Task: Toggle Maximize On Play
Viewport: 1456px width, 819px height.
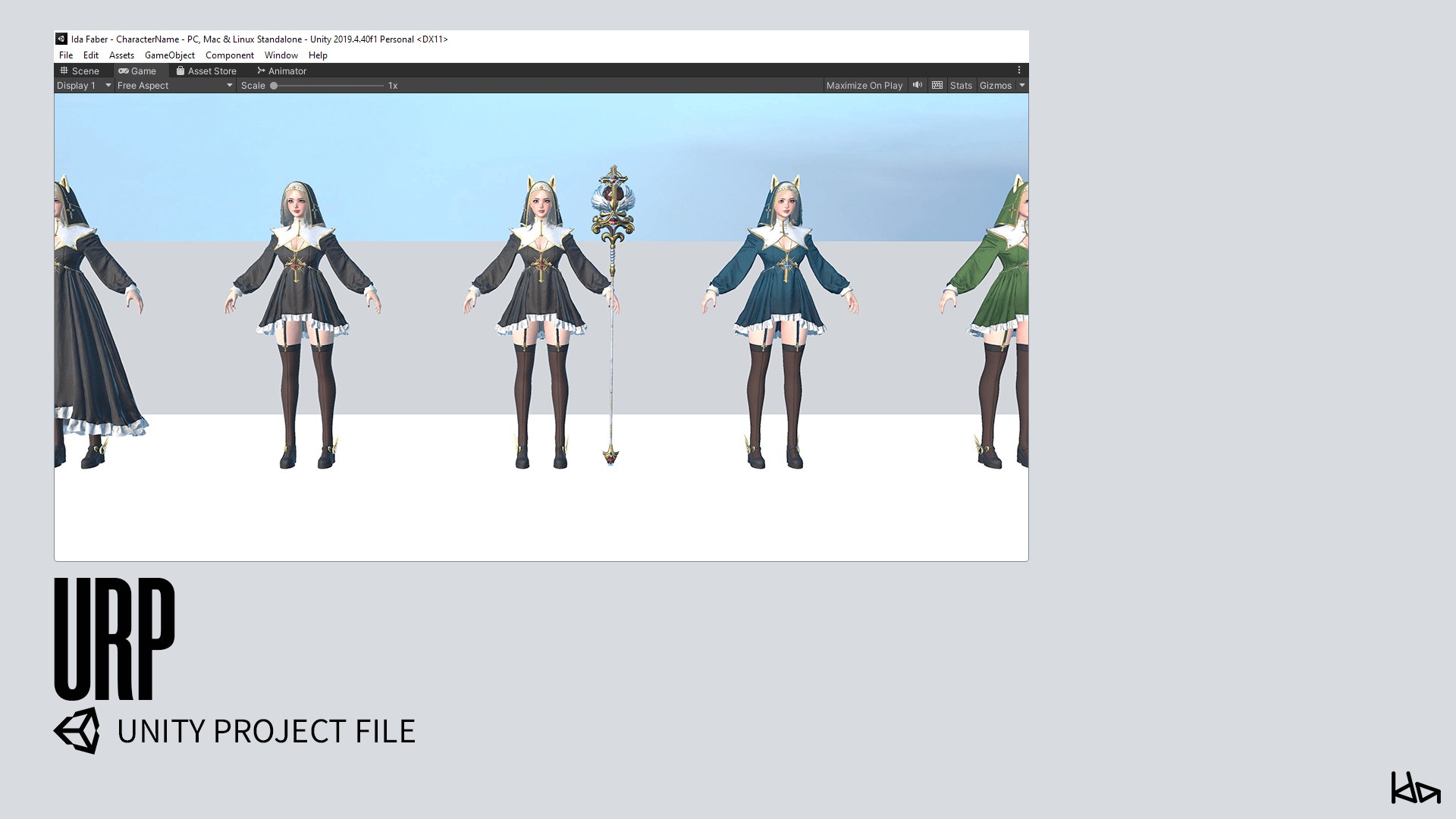Action: pos(864,86)
